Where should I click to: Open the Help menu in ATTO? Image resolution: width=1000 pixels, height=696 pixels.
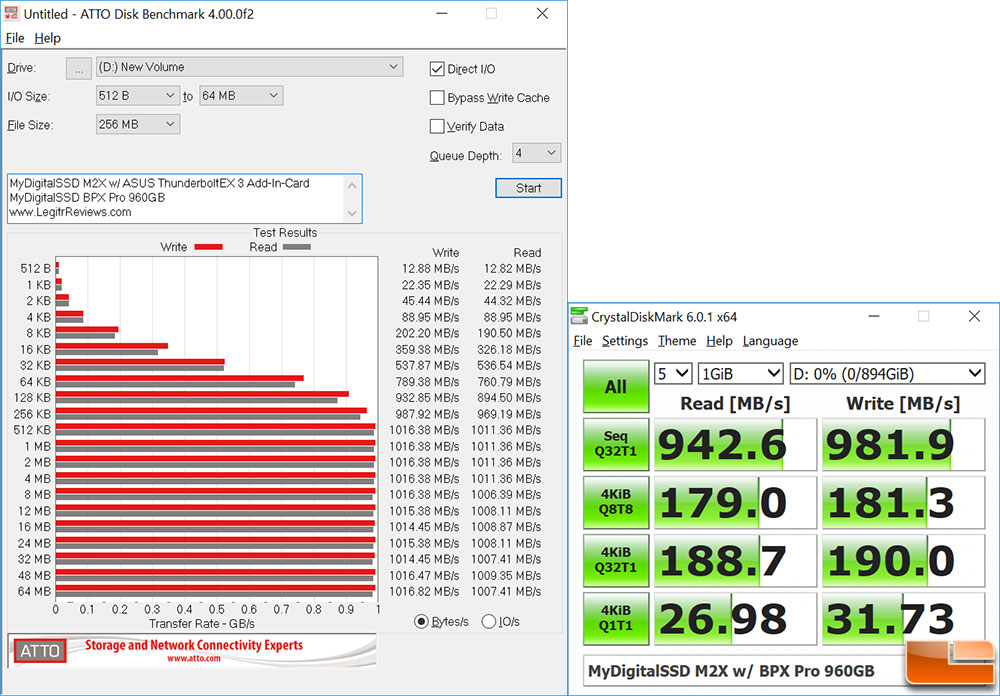pyautogui.click(x=48, y=38)
